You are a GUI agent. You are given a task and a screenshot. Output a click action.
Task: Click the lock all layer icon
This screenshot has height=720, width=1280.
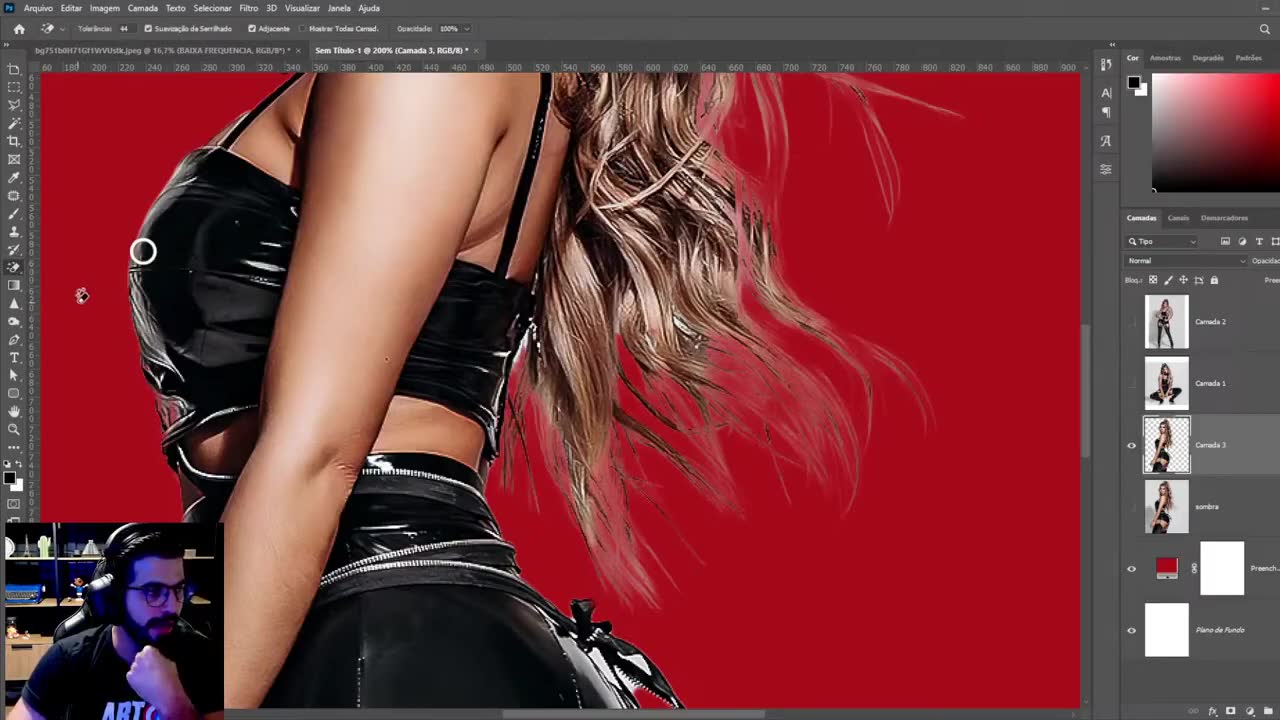pos(1214,280)
